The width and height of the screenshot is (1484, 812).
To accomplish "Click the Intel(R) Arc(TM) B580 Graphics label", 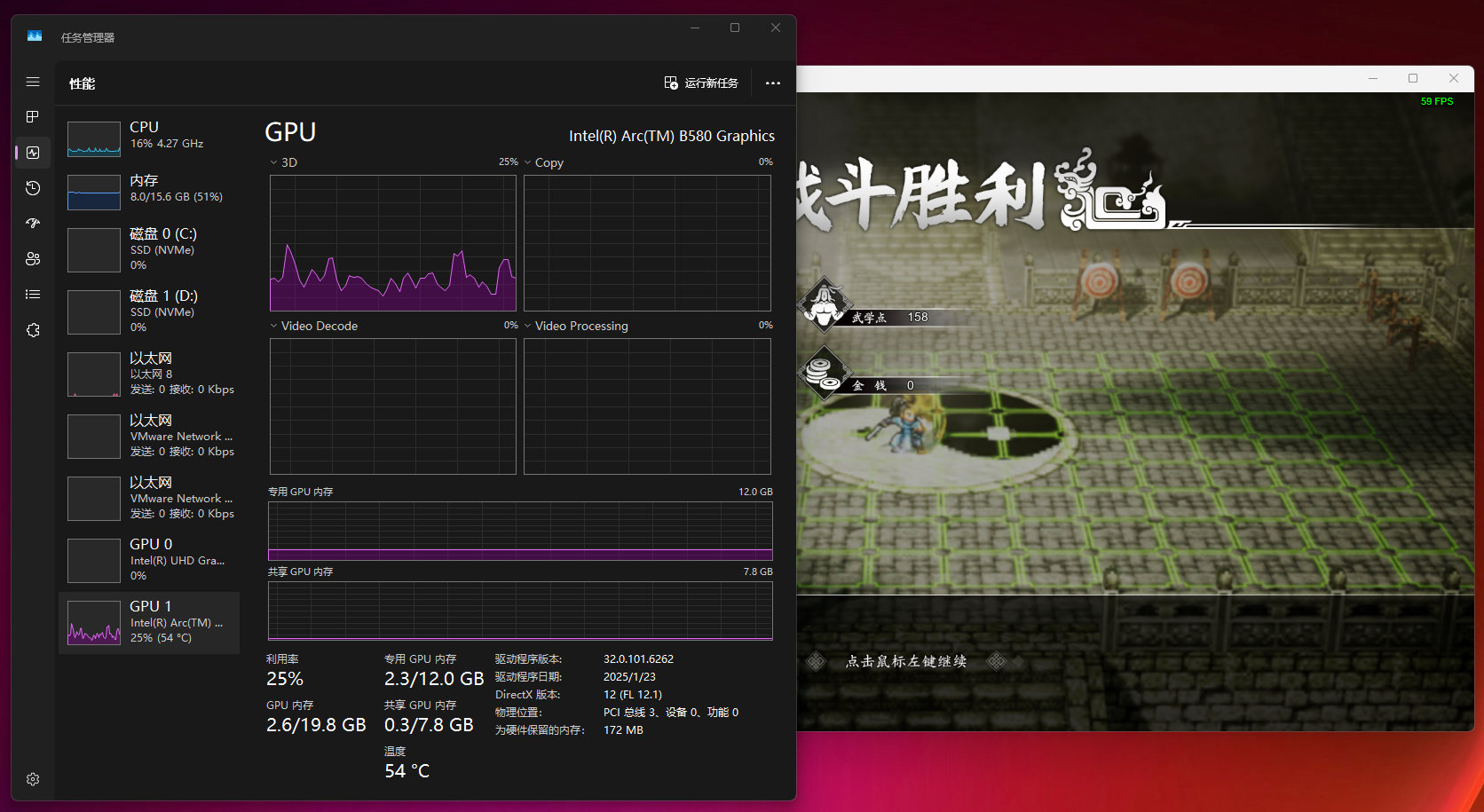I will 672,136.
